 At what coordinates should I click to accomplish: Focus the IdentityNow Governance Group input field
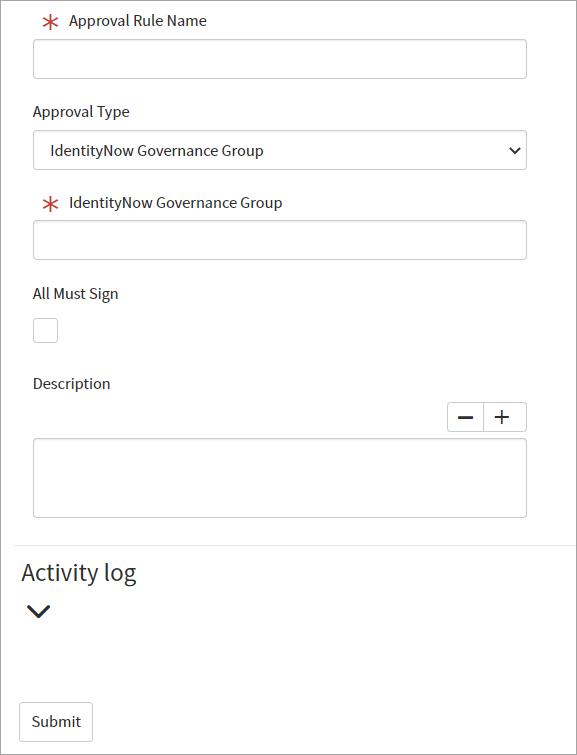[280, 240]
